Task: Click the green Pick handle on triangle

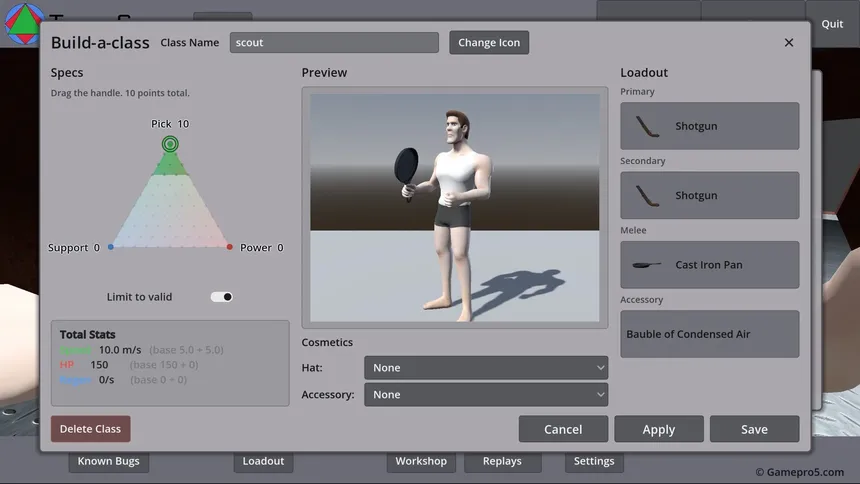Action: 170,144
